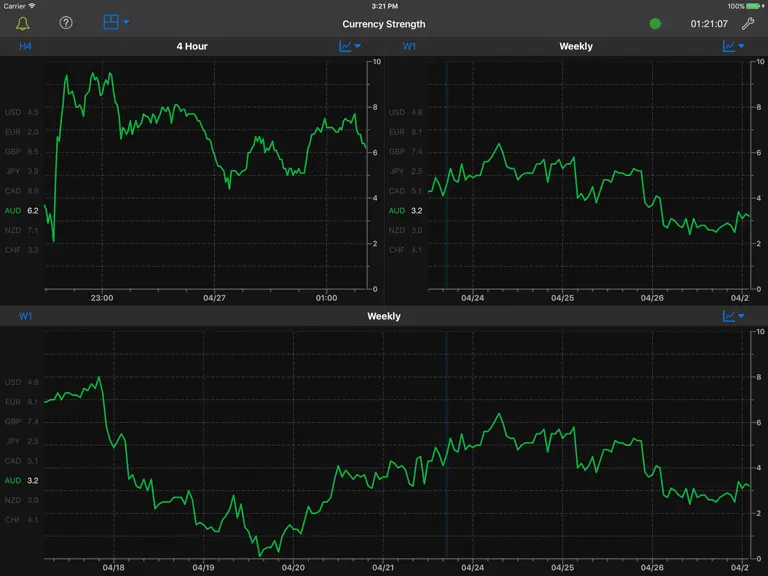Toggle USD 4.5 line in the 4 Hour panel
The height and width of the screenshot is (576, 768).
click(x=22, y=112)
